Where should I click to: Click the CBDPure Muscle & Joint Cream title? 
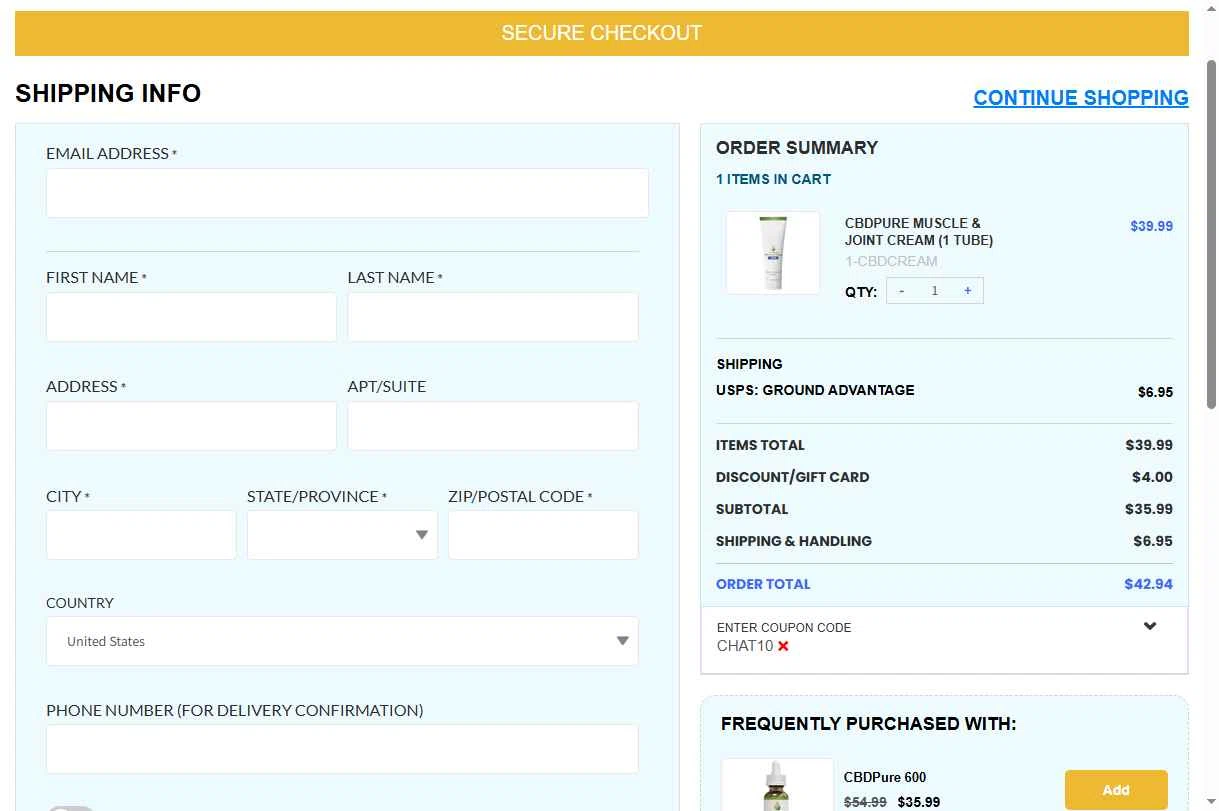(x=919, y=232)
